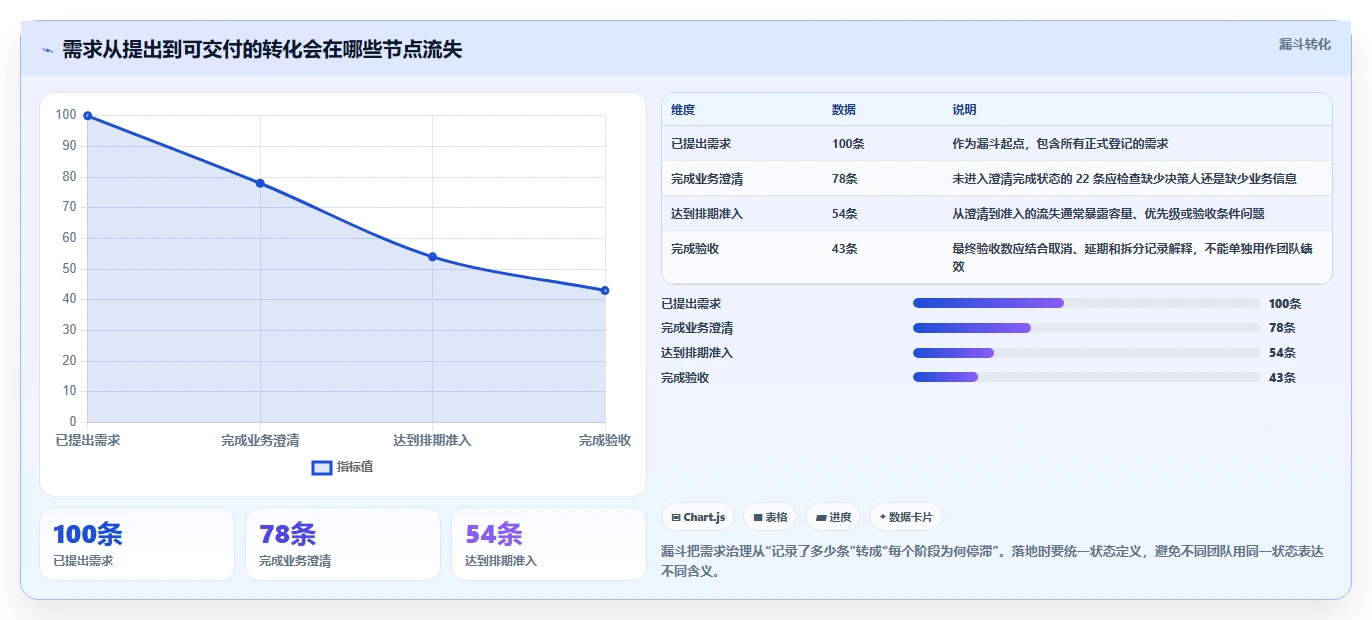Click the 漏斗转化 tag in header
The width and height of the screenshot is (1372, 620).
click(1304, 44)
